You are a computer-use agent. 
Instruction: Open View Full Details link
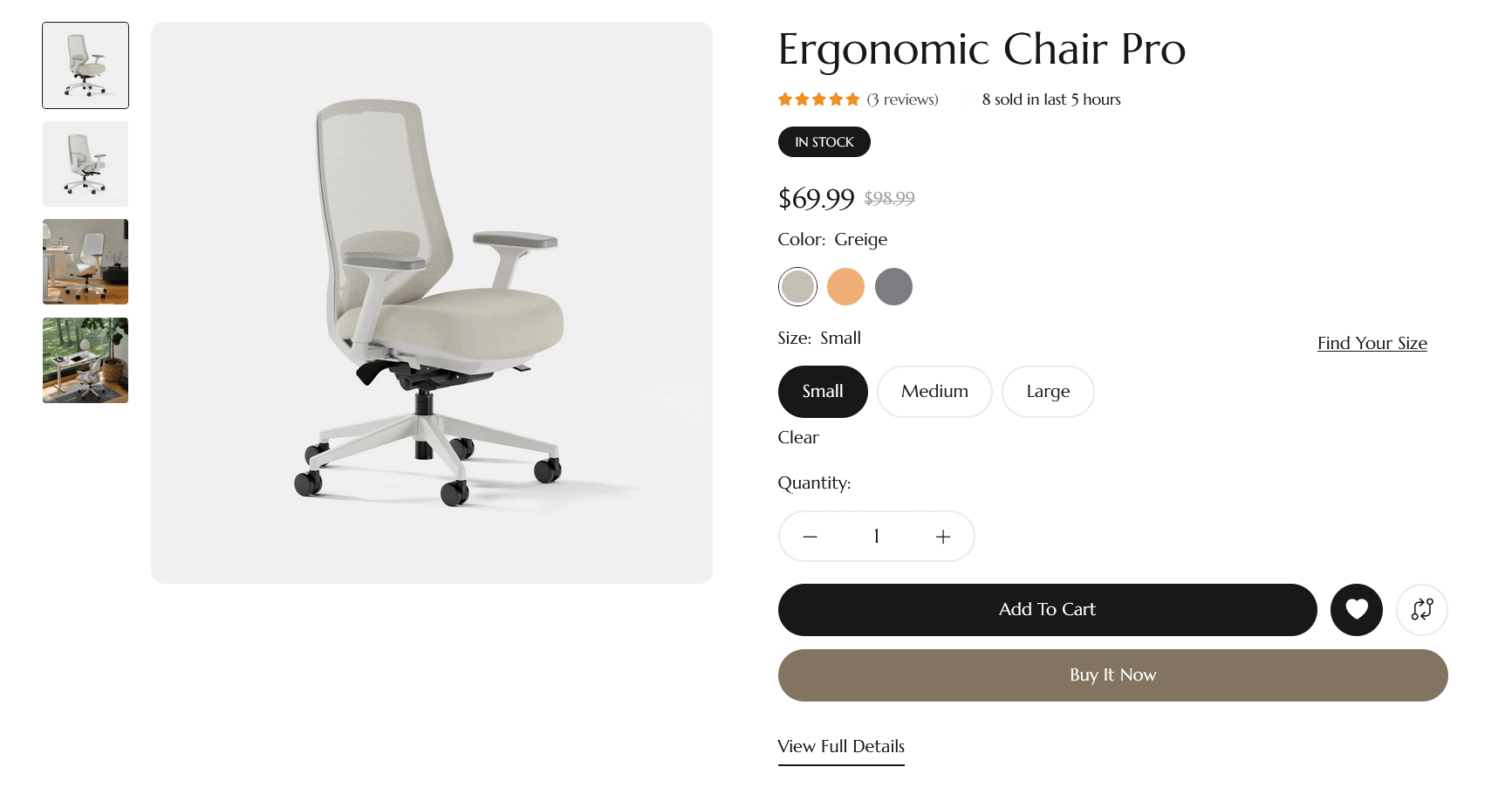coord(840,746)
